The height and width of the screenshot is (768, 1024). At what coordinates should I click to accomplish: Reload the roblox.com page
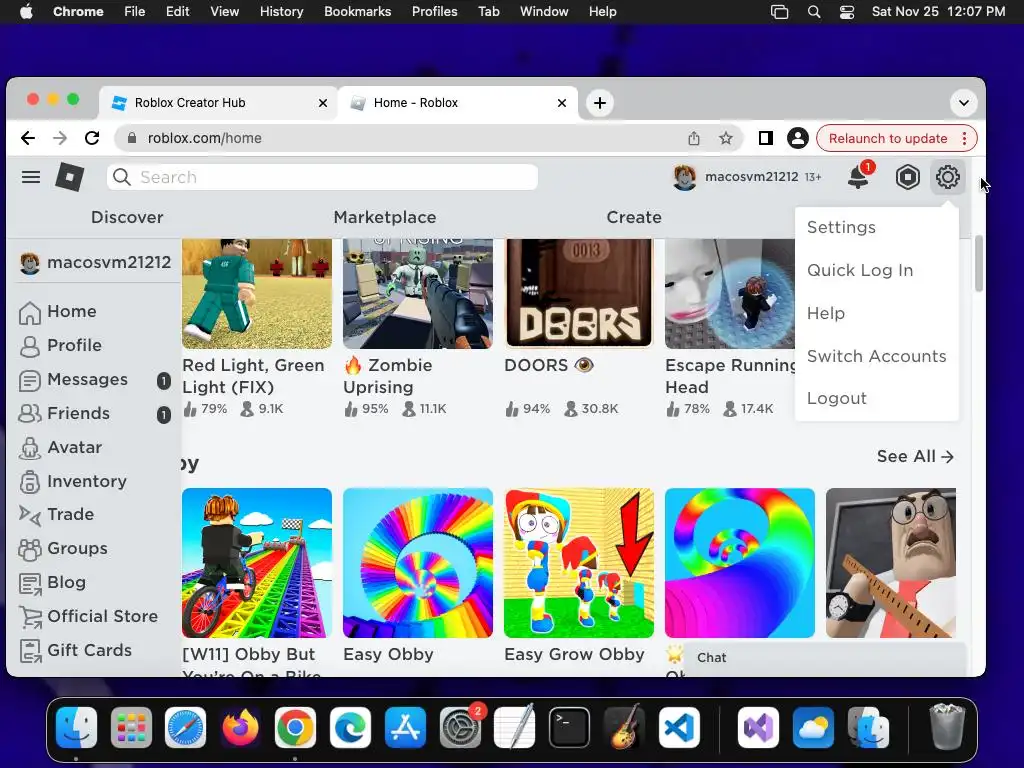click(x=92, y=138)
